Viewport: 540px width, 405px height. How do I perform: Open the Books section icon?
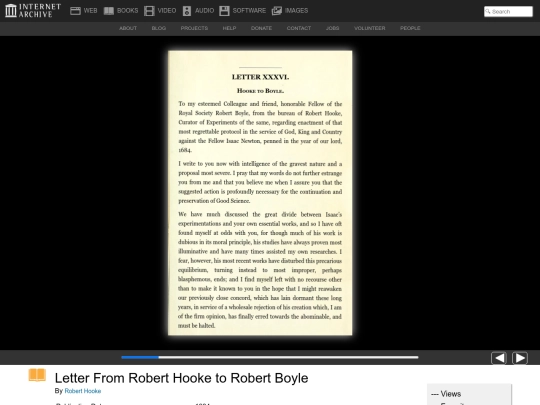click(x=109, y=11)
